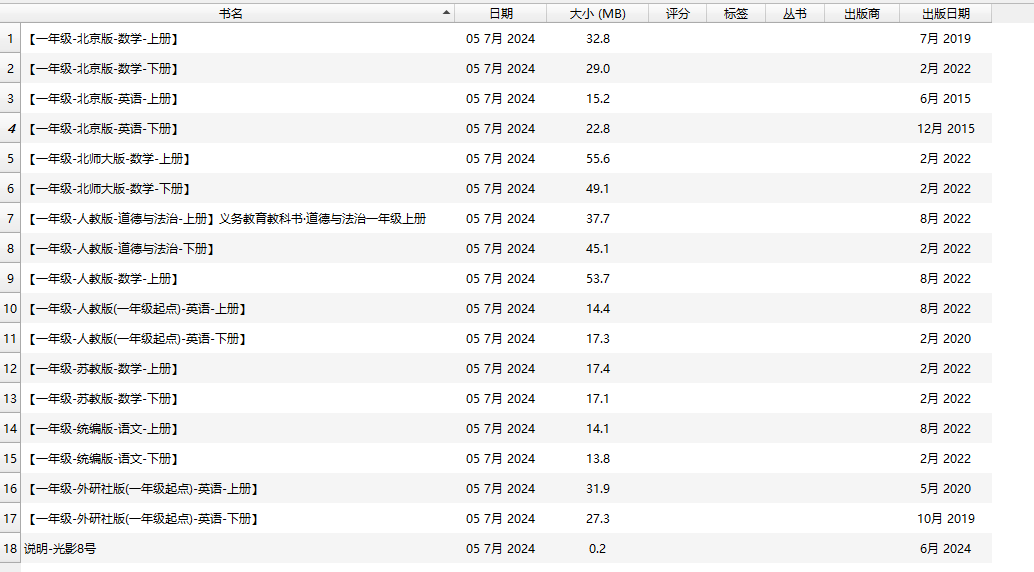Click size value 14.4

[598, 309]
